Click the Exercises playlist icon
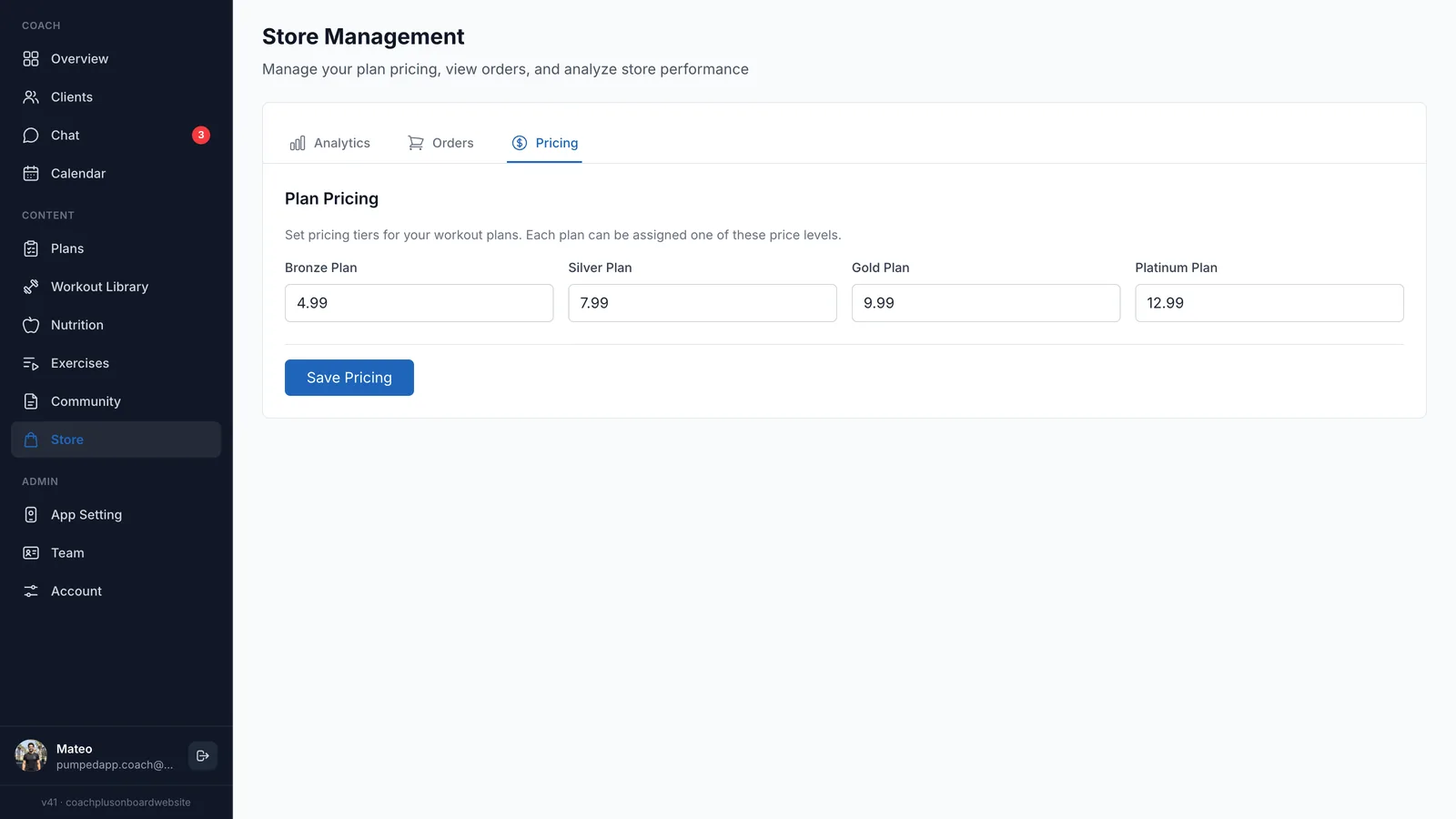Viewport: 1456px width, 819px height. point(31,363)
